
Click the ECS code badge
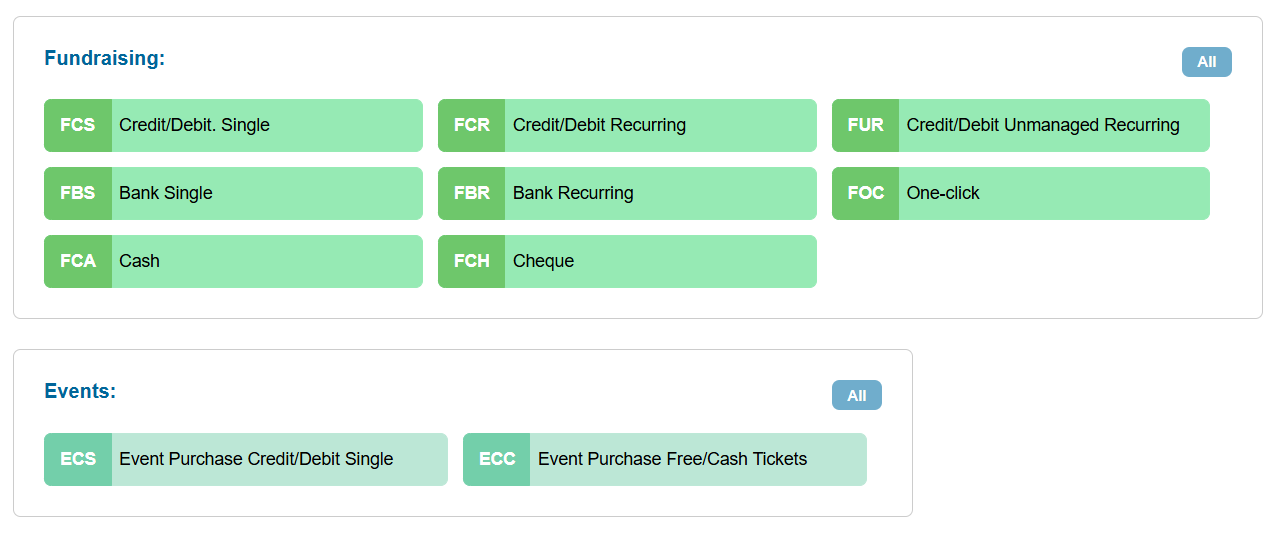78,459
